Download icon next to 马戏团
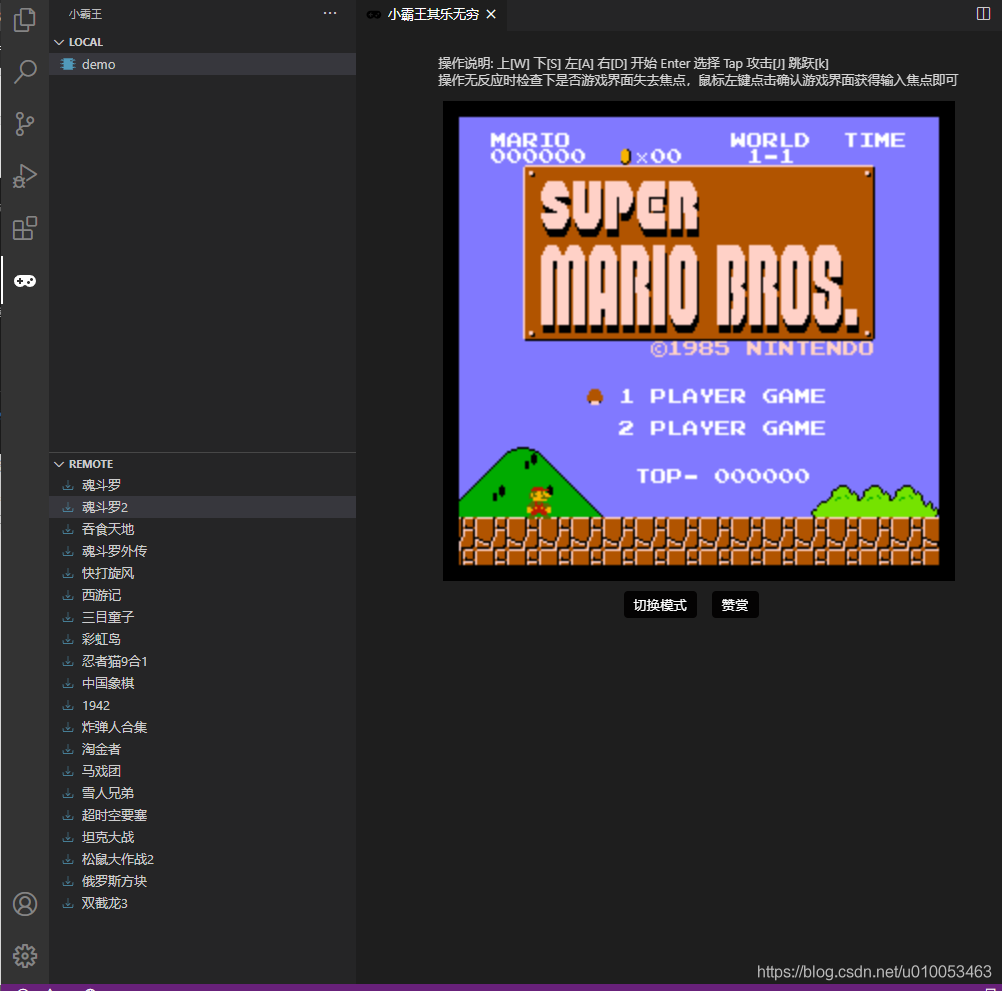 tap(68, 772)
